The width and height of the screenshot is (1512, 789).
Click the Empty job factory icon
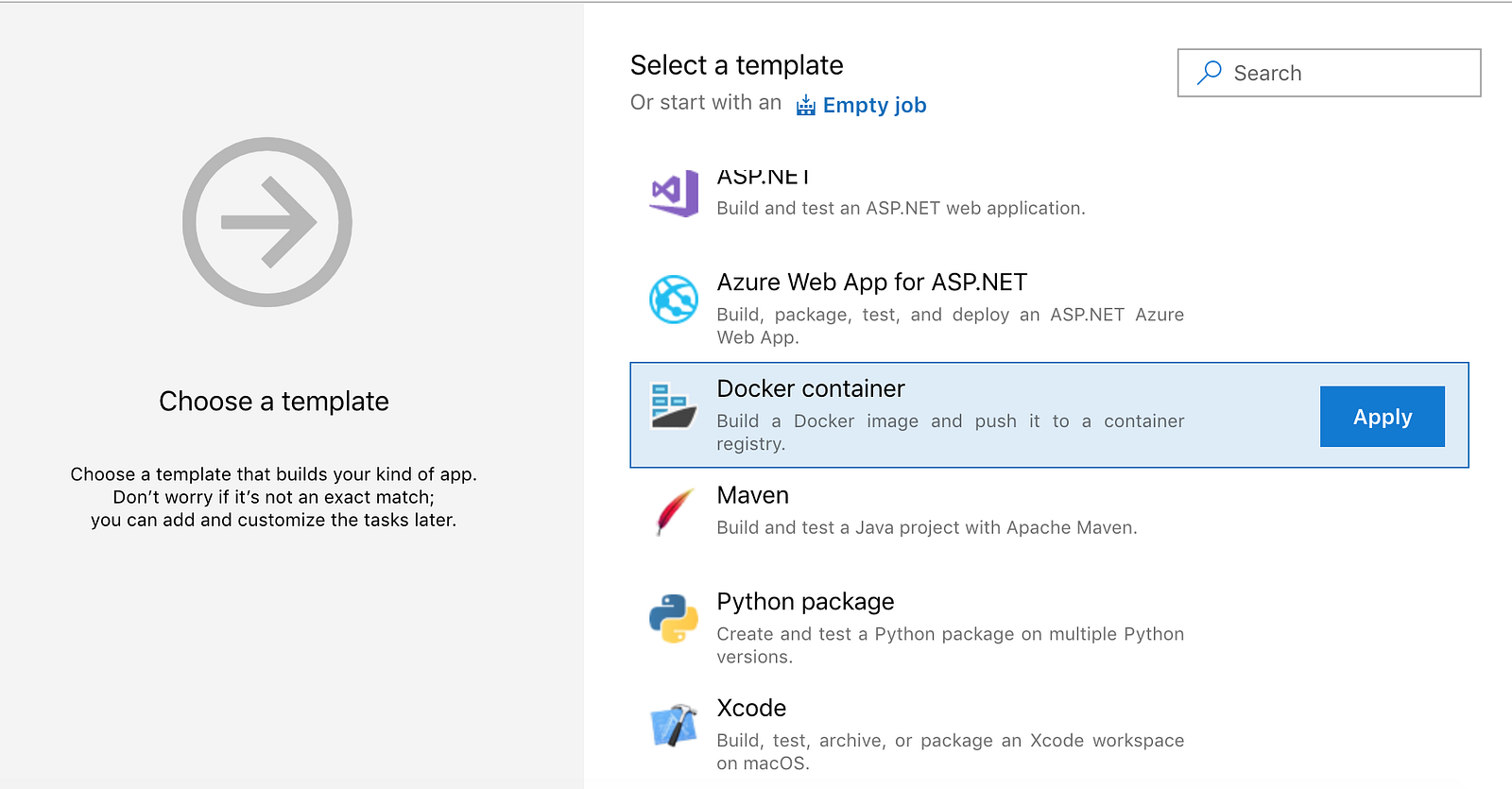pyautogui.click(x=805, y=105)
